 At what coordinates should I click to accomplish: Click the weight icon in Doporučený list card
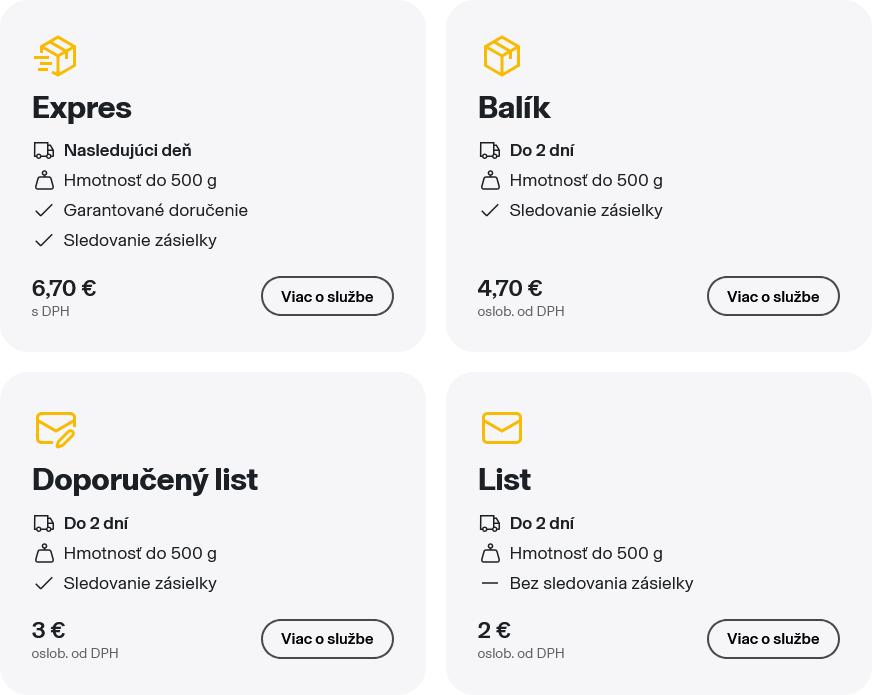coord(44,553)
